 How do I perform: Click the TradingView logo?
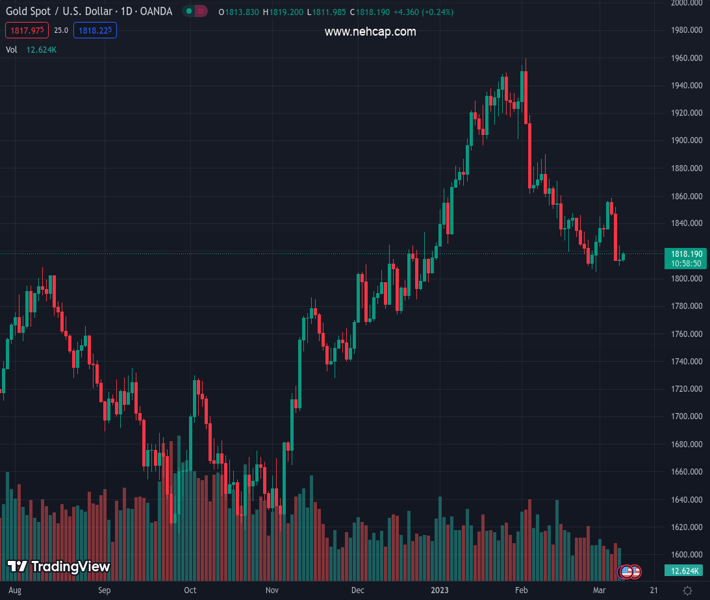pyautogui.click(x=58, y=567)
